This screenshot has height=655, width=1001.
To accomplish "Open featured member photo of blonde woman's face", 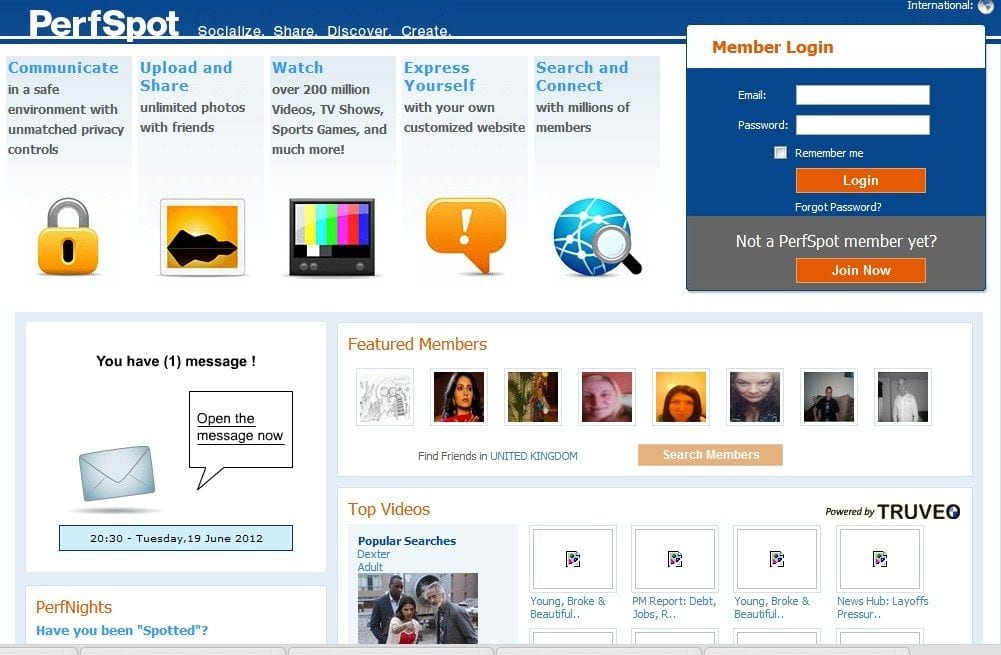I will pos(607,397).
